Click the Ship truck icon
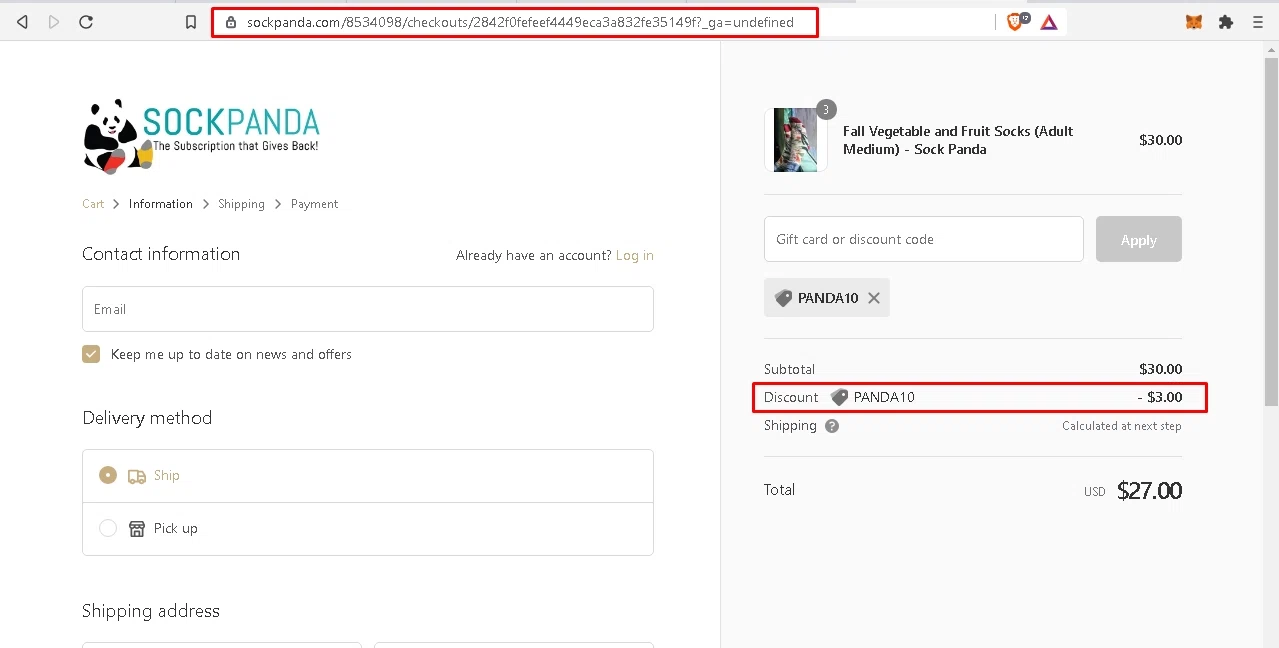Image resolution: width=1279 pixels, height=648 pixels. [x=137, y=476]
